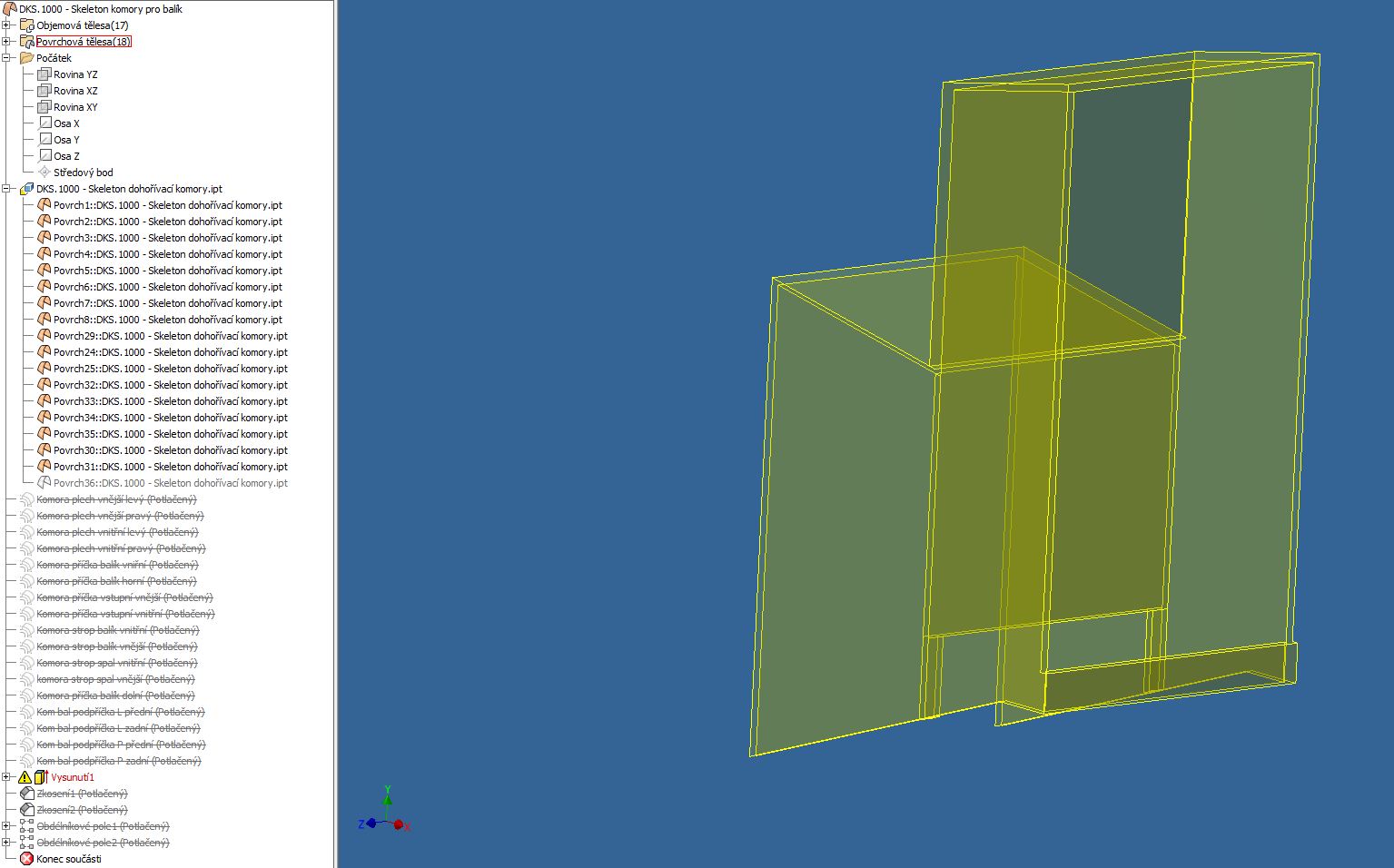Viewport: 1394px width, 868px height.
Task: Select suppressed Obdélníkové pole2 feature
Action: click(x=103, y=843)
